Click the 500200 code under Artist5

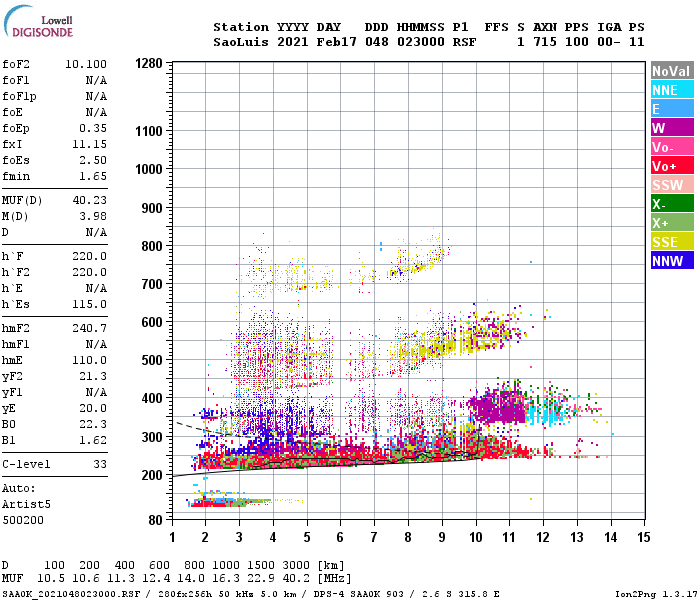[x=23, y=521]
